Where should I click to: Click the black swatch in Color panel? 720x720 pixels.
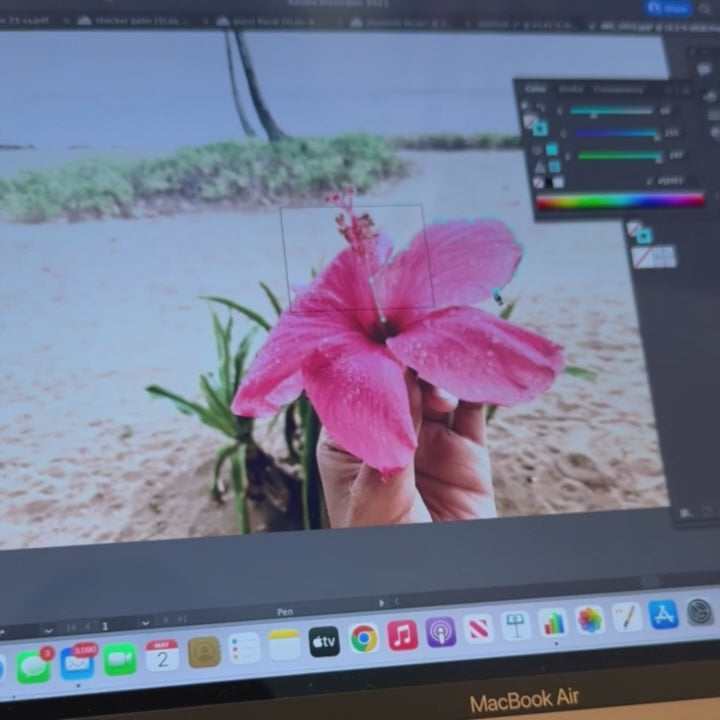click(x=548, y=183)
